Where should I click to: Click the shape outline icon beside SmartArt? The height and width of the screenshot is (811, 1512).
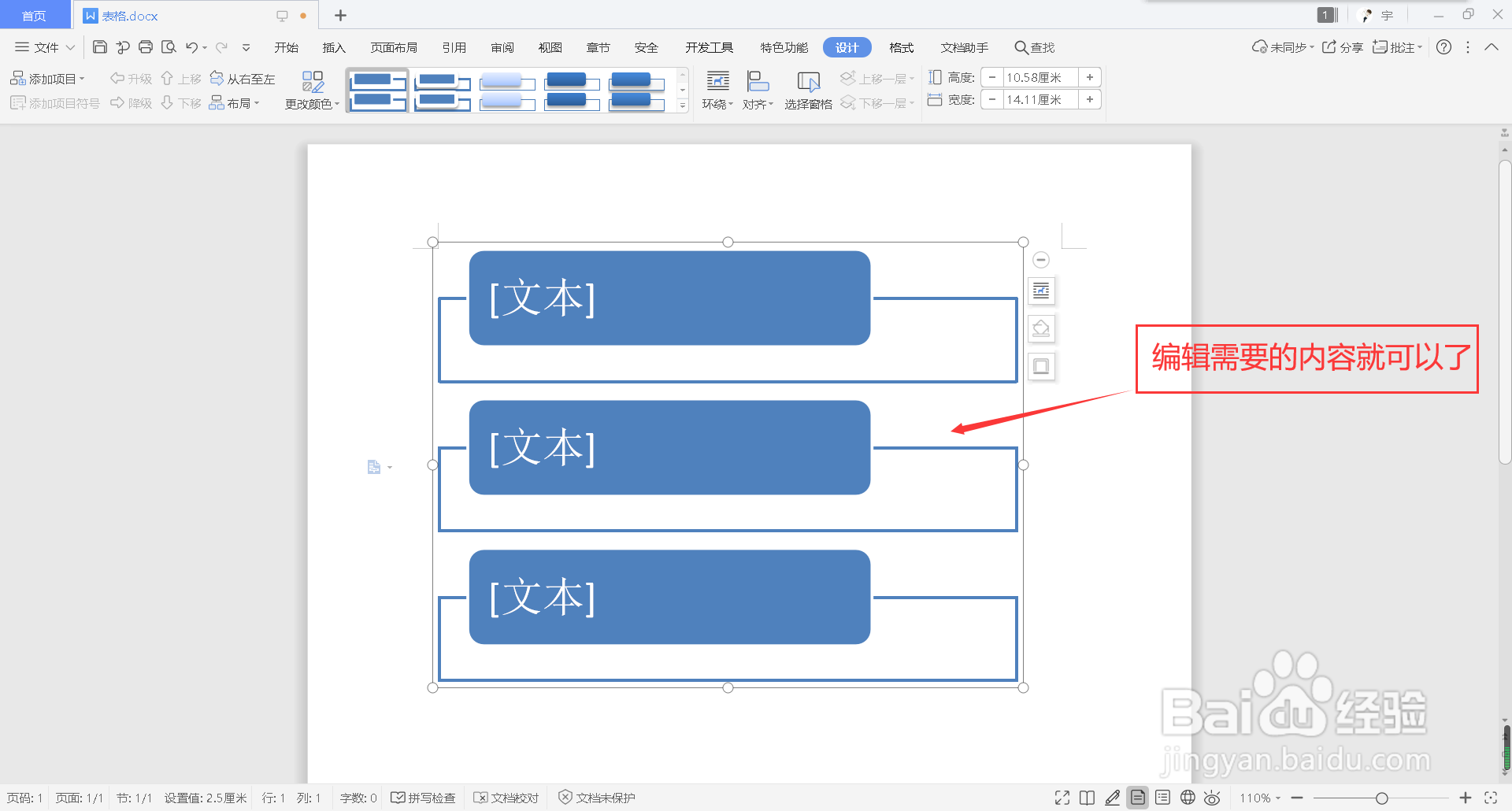[1041, 366]
